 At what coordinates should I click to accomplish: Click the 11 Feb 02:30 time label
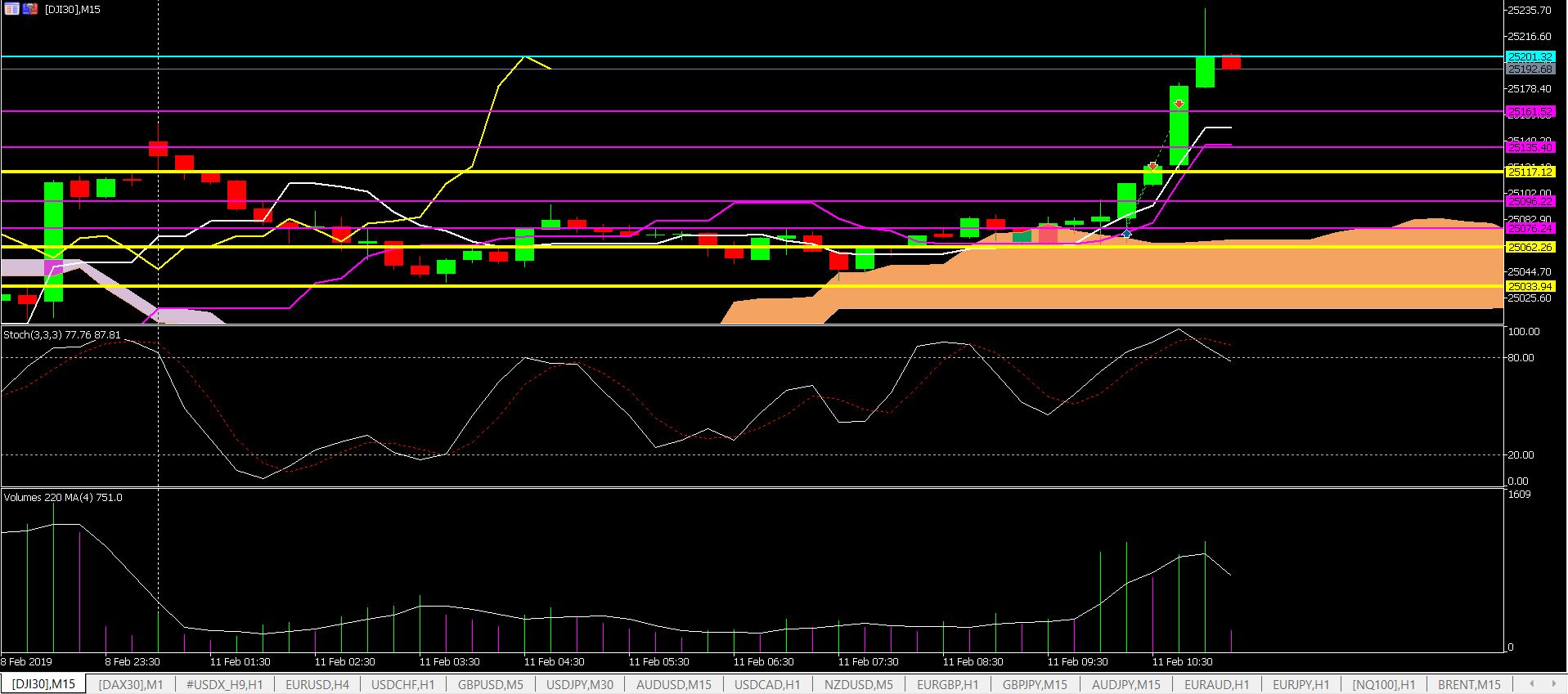coord(345,662)
